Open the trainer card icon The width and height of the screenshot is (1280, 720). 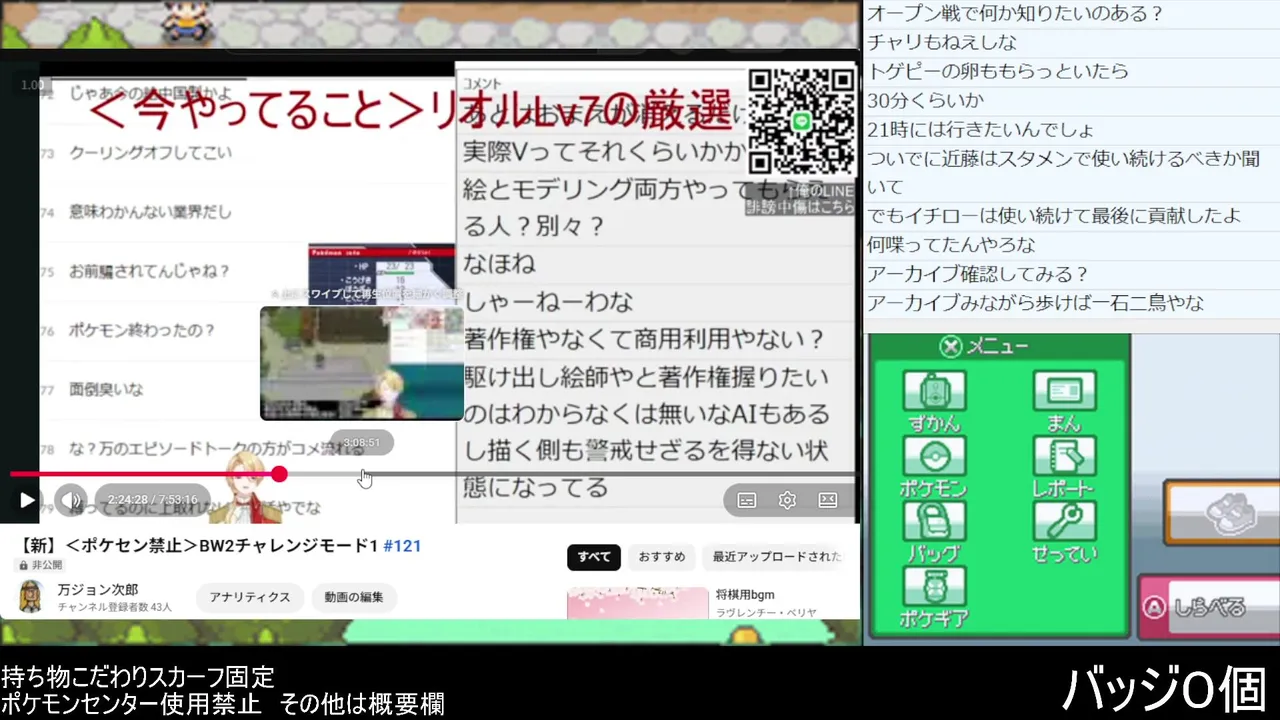click(1064, 401)
